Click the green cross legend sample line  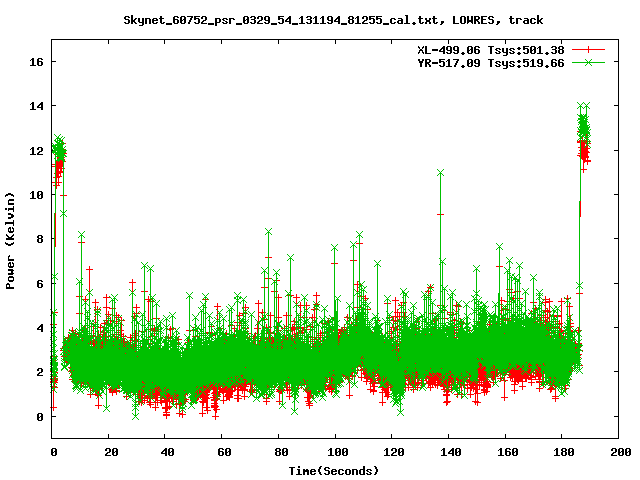(588, 62)
